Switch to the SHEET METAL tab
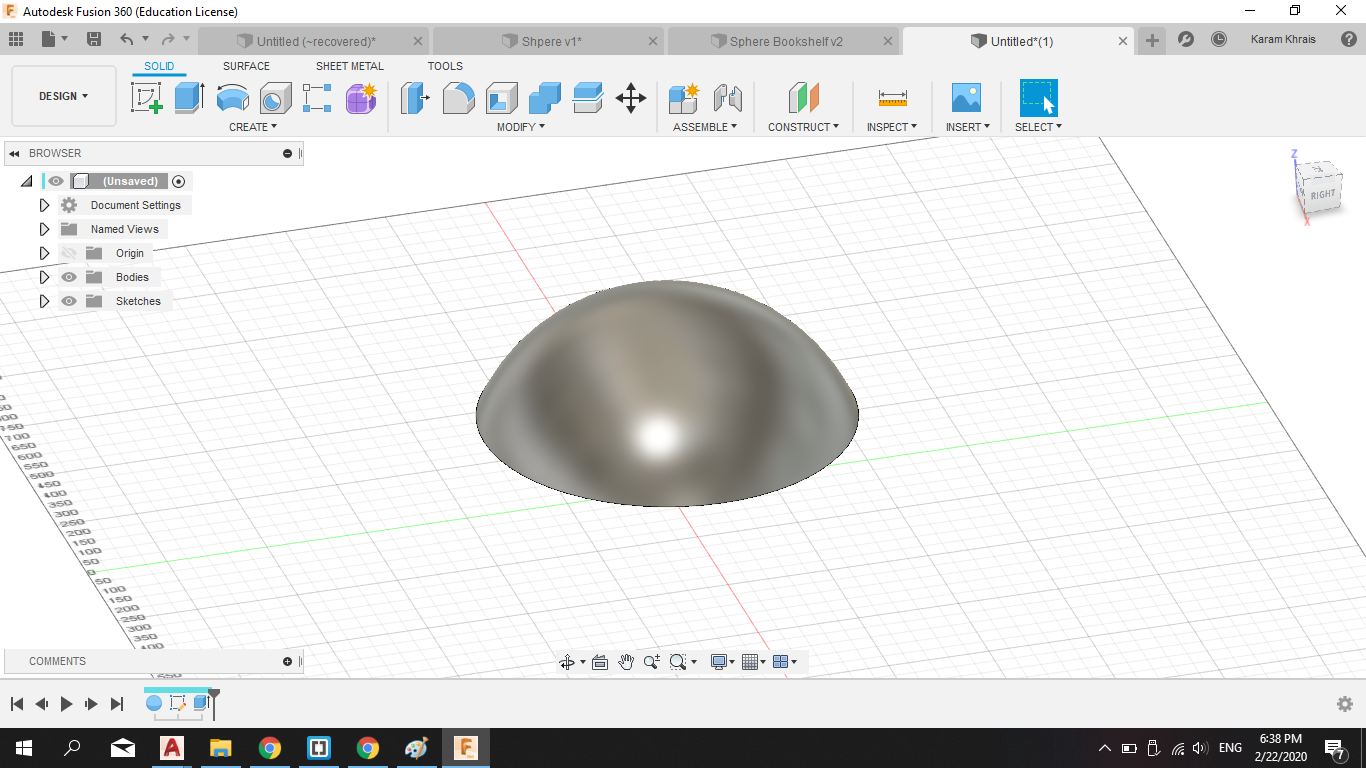Screen dimensions: 1366x768 pyautogui.click(x=350, y=66)
